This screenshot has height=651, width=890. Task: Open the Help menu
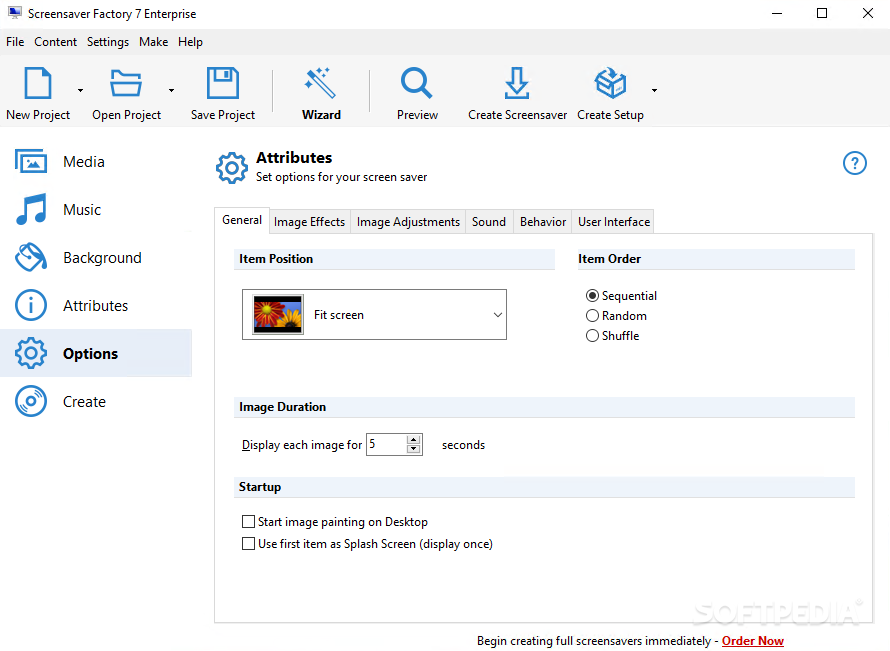(x=190, y=42)
